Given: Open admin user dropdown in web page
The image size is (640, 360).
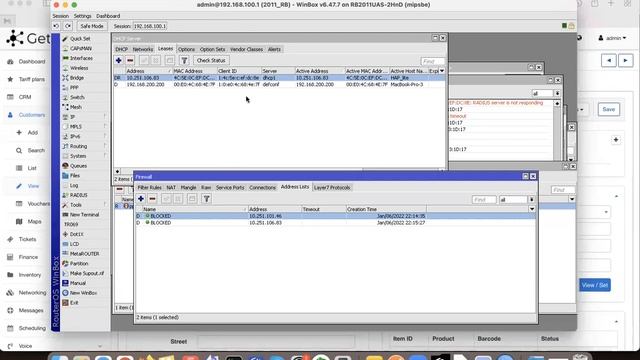Looking at the screenshot, I should point(612,38).
